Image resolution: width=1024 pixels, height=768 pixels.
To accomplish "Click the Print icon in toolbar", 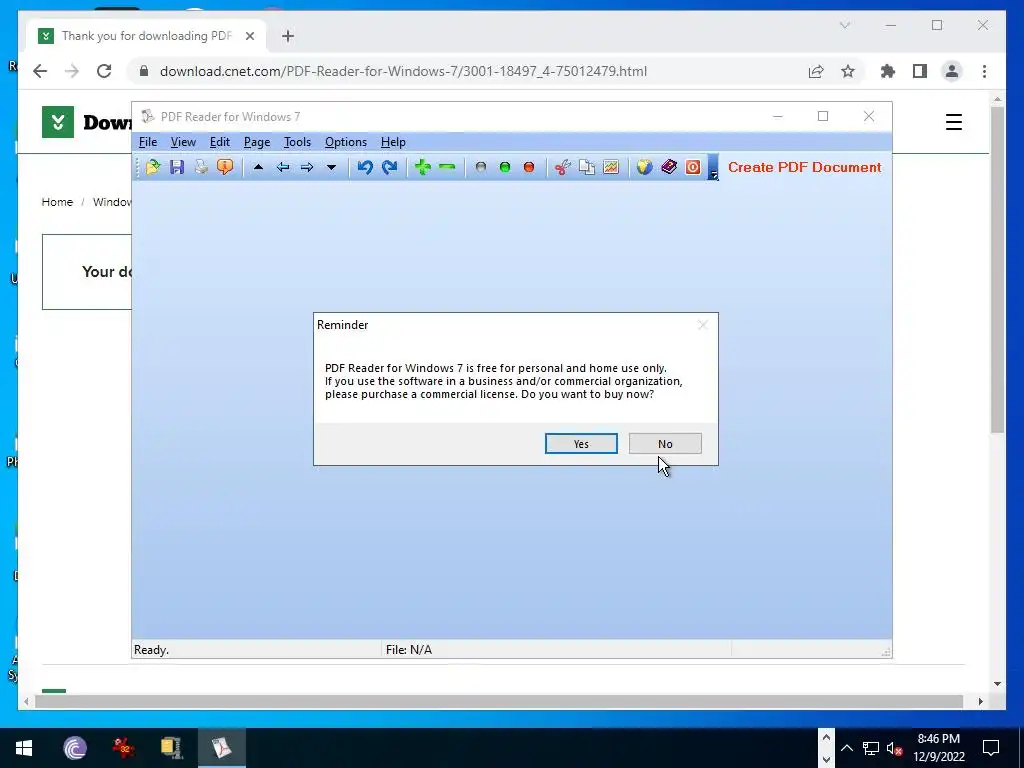I will tap(201, 167).
